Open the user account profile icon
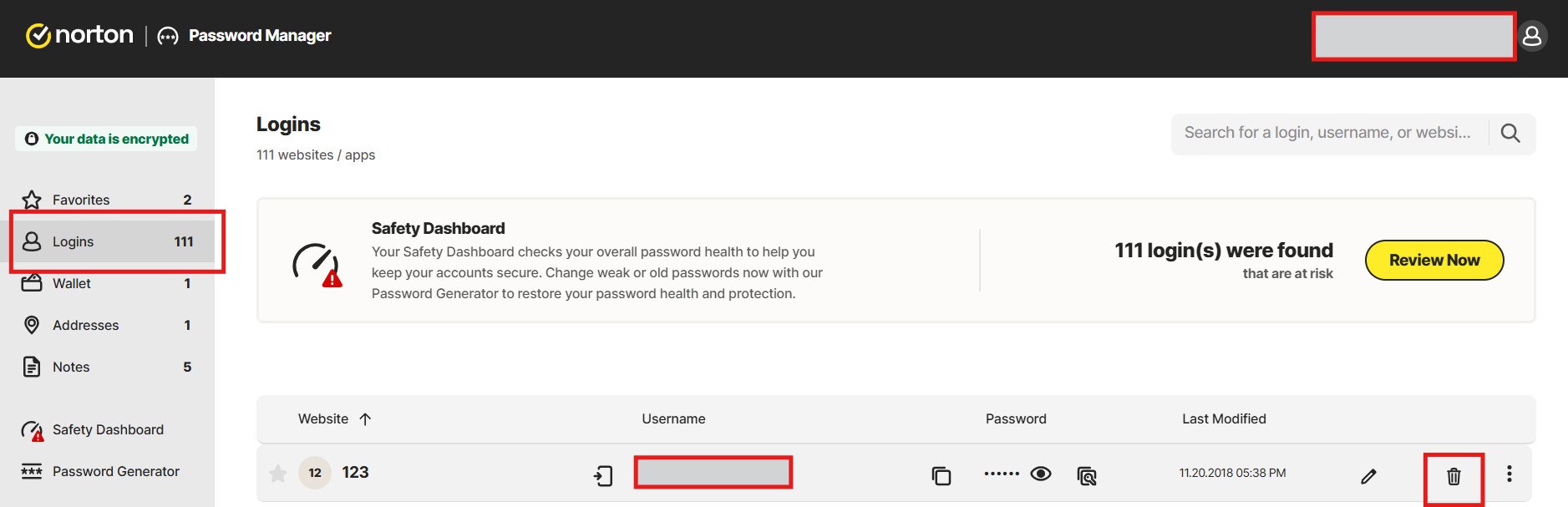This screenshot has height=507, width=1568. point(1532,36)
